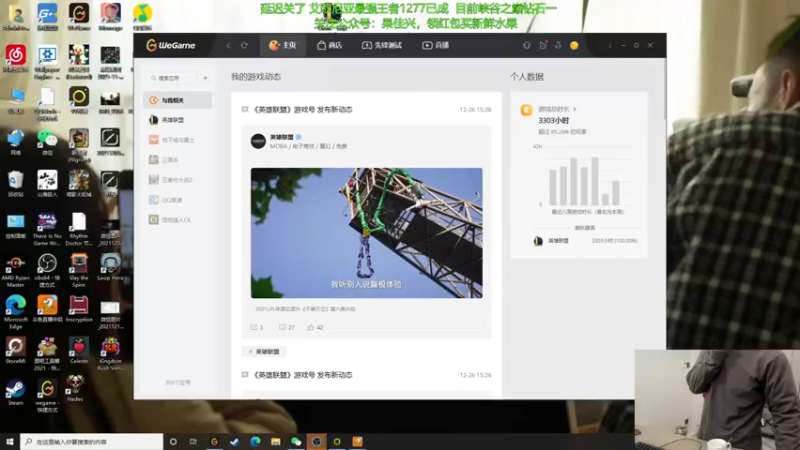Open the obs64 desktop shortcut

pyautogui.click(x=47, y=270)
